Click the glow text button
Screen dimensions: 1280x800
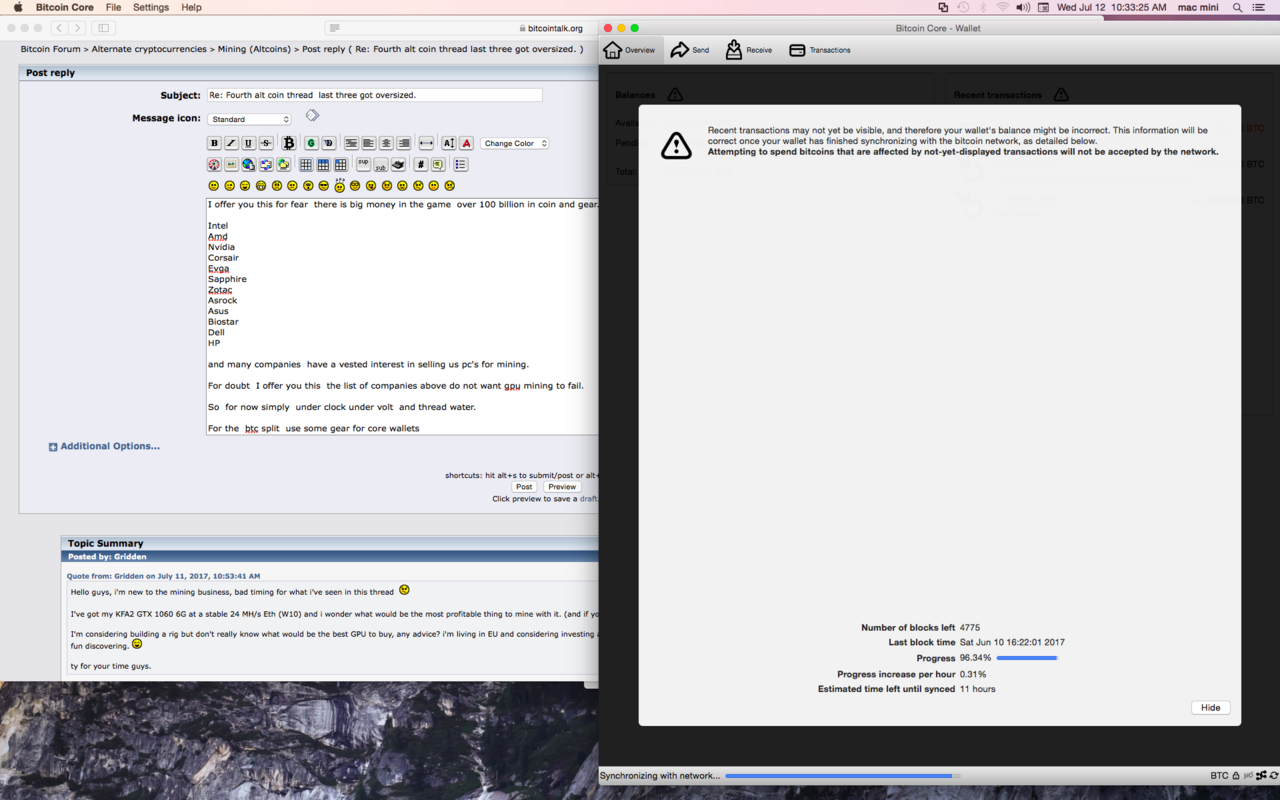point(311,143)
